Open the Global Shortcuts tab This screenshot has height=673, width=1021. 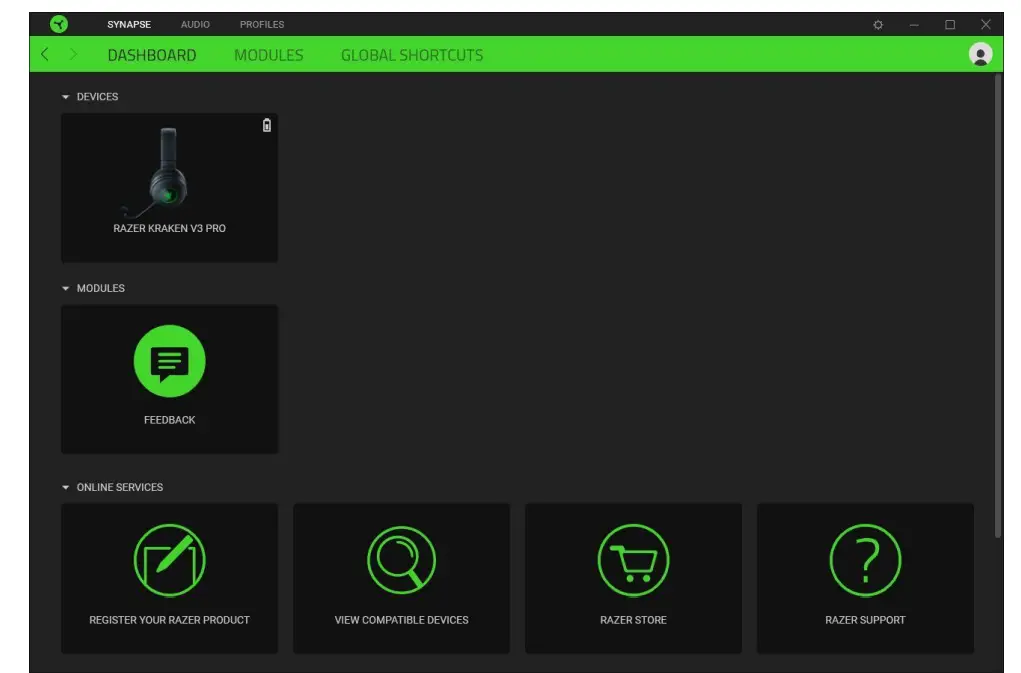tap(412, 55)
